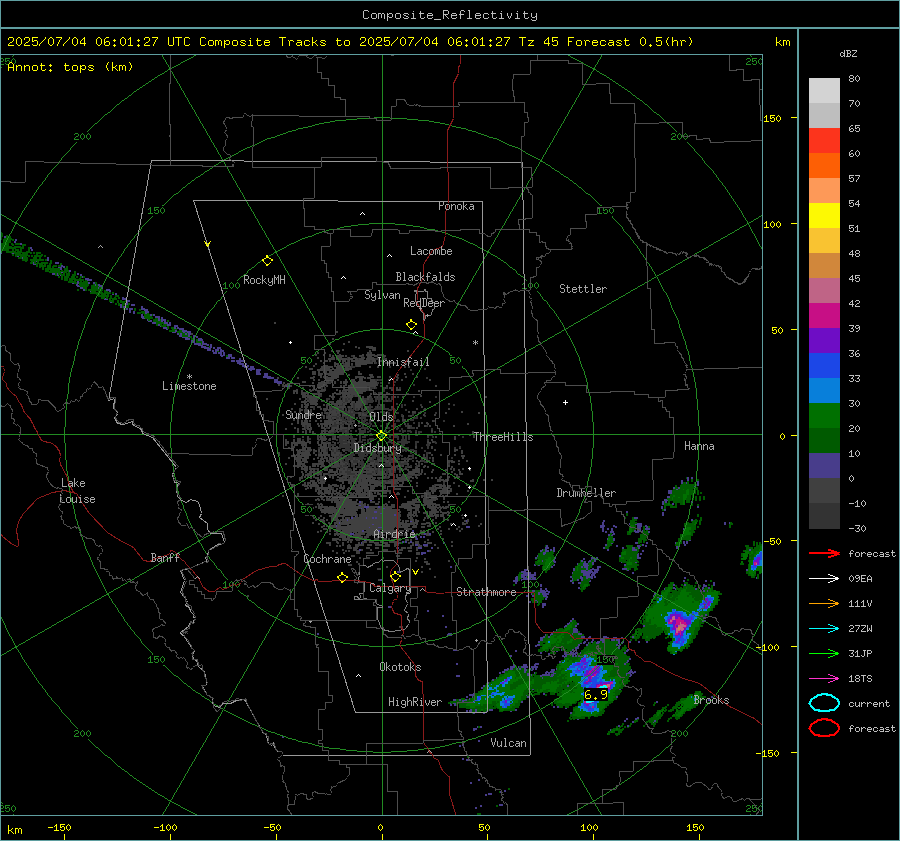Click the Limestone label

[189, 386]
